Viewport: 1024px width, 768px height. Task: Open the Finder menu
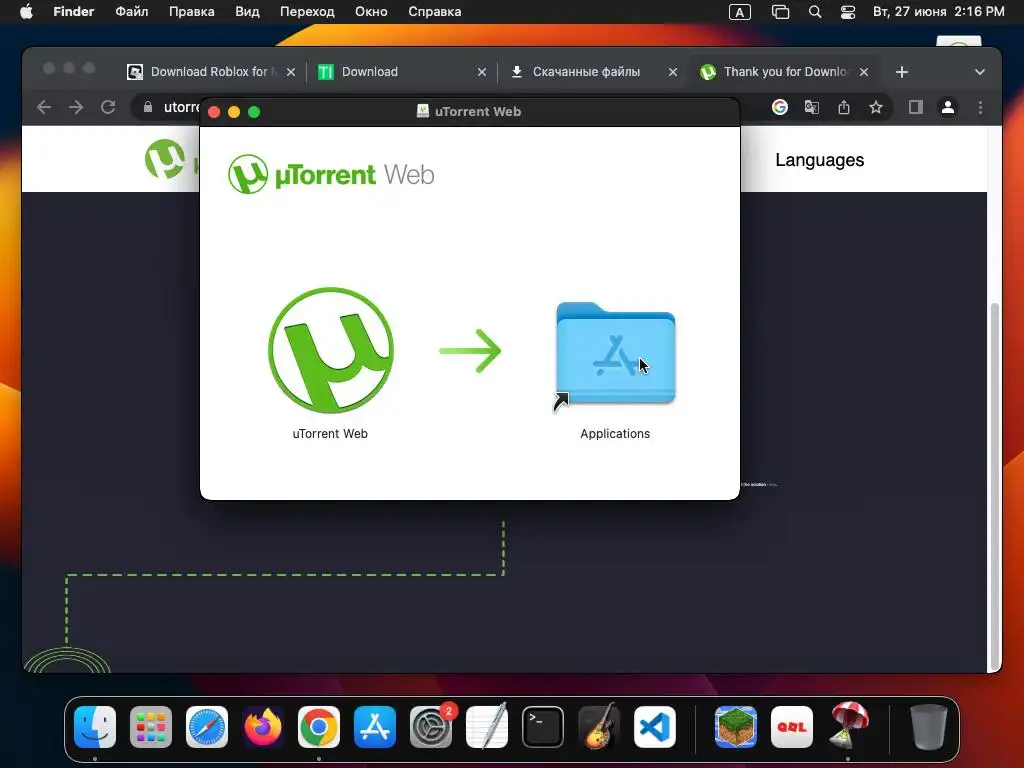click(x=74, y=12)
